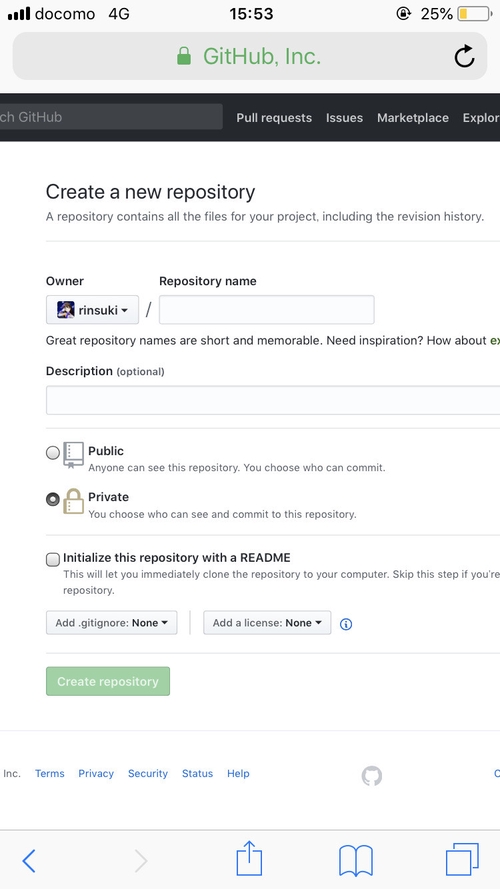This screenshot has width=500, height=889.
Task: Open the Safari share sheet icon
Action: (x=249, y=858)
